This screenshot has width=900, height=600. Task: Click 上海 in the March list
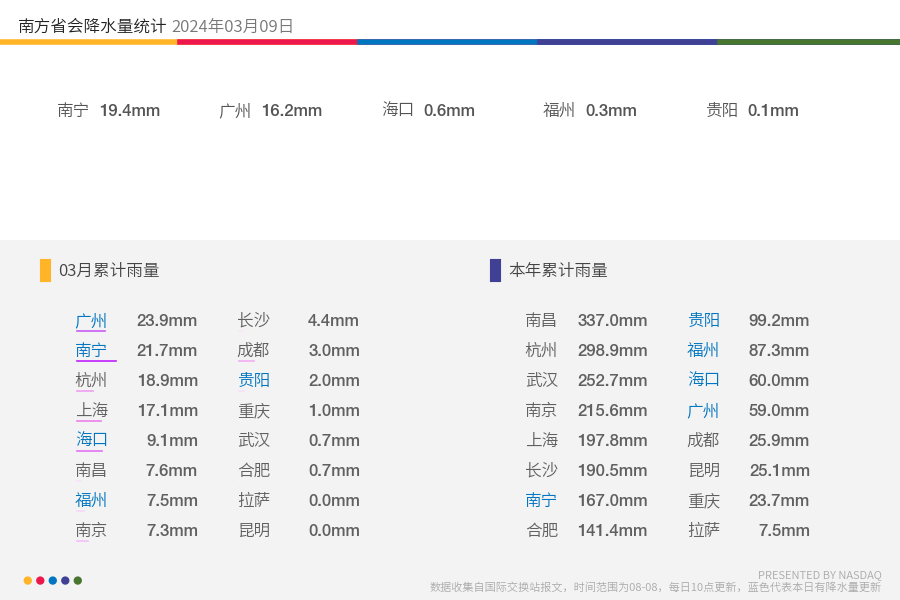click(92, 410)
